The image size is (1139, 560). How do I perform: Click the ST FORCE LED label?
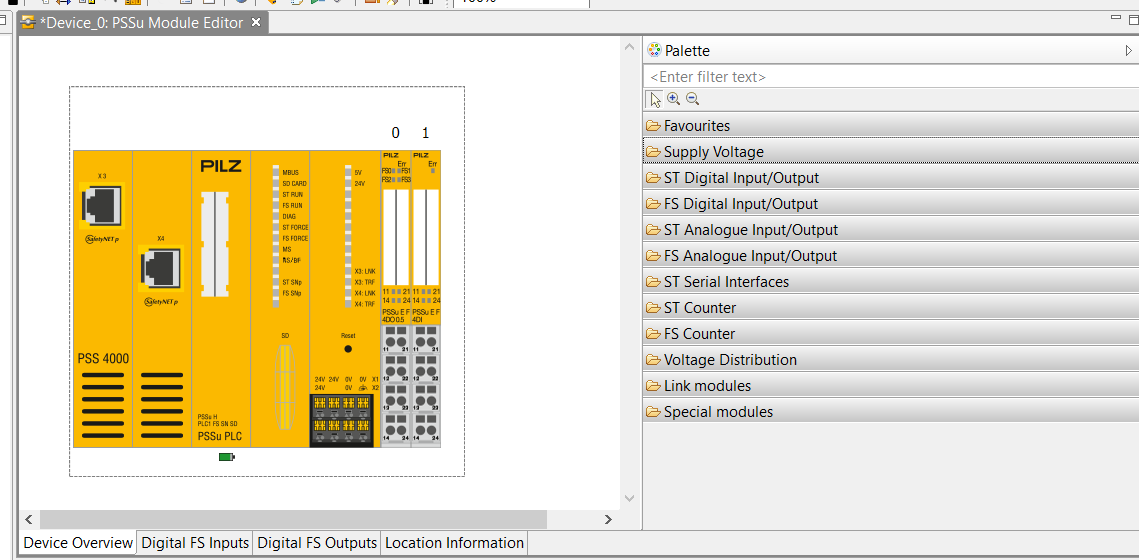click(295, 227)
